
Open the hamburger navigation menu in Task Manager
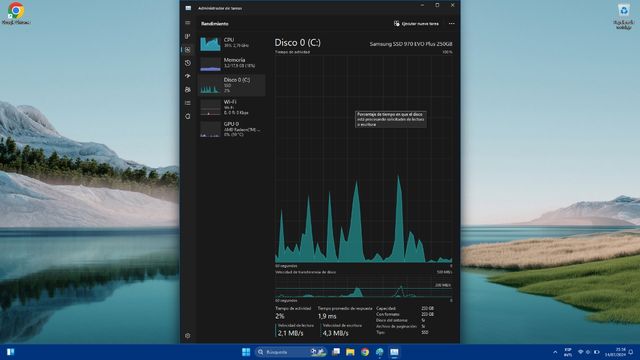coord(188,23)
